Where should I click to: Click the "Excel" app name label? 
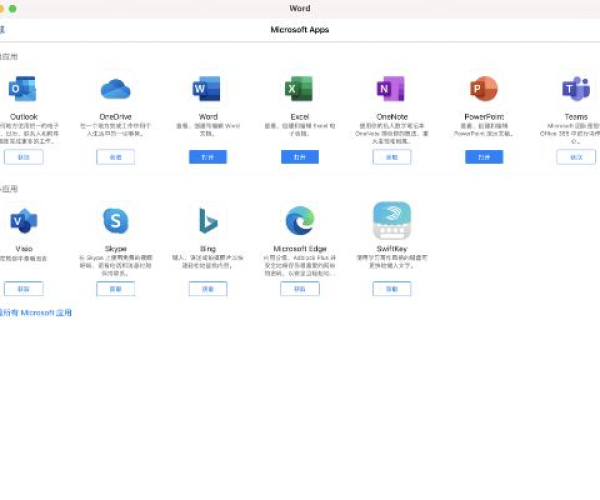[300, 117]
